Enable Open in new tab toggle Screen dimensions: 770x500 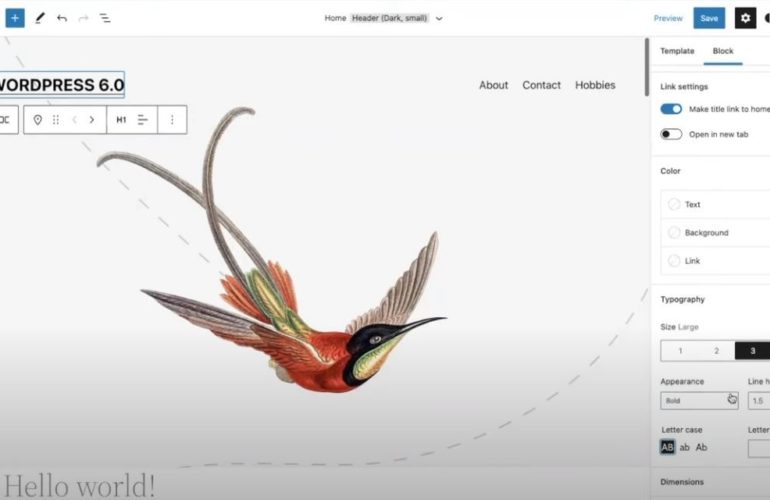[x=671, y=134]
